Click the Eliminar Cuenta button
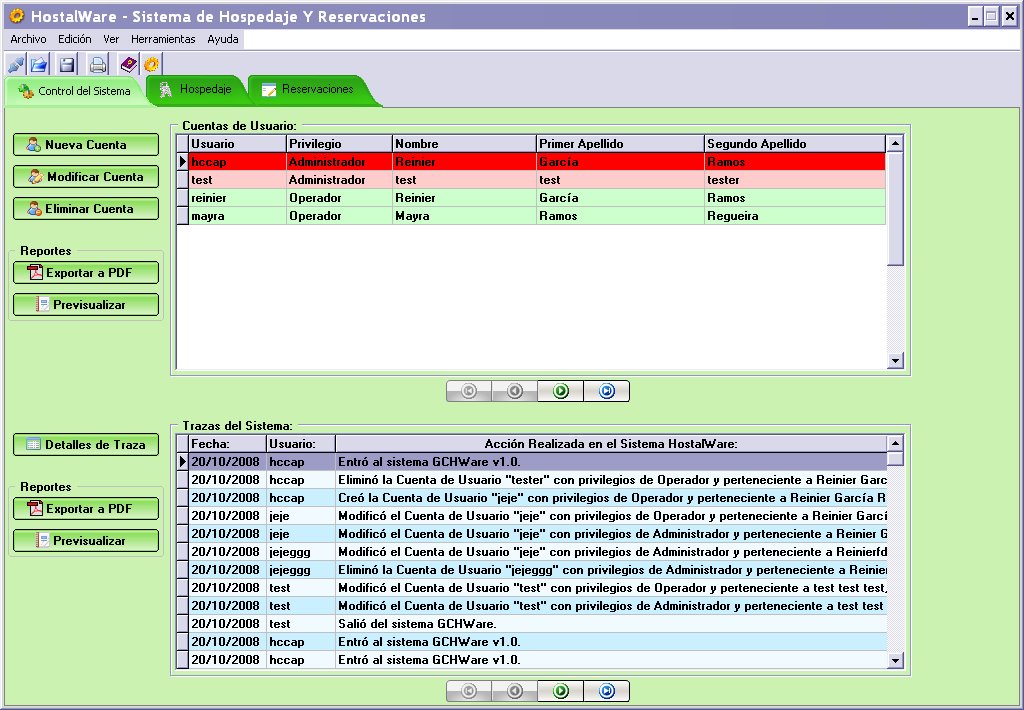Viewport: 1024px width, 710px height. pyautogui.click(x=86, y=209)
